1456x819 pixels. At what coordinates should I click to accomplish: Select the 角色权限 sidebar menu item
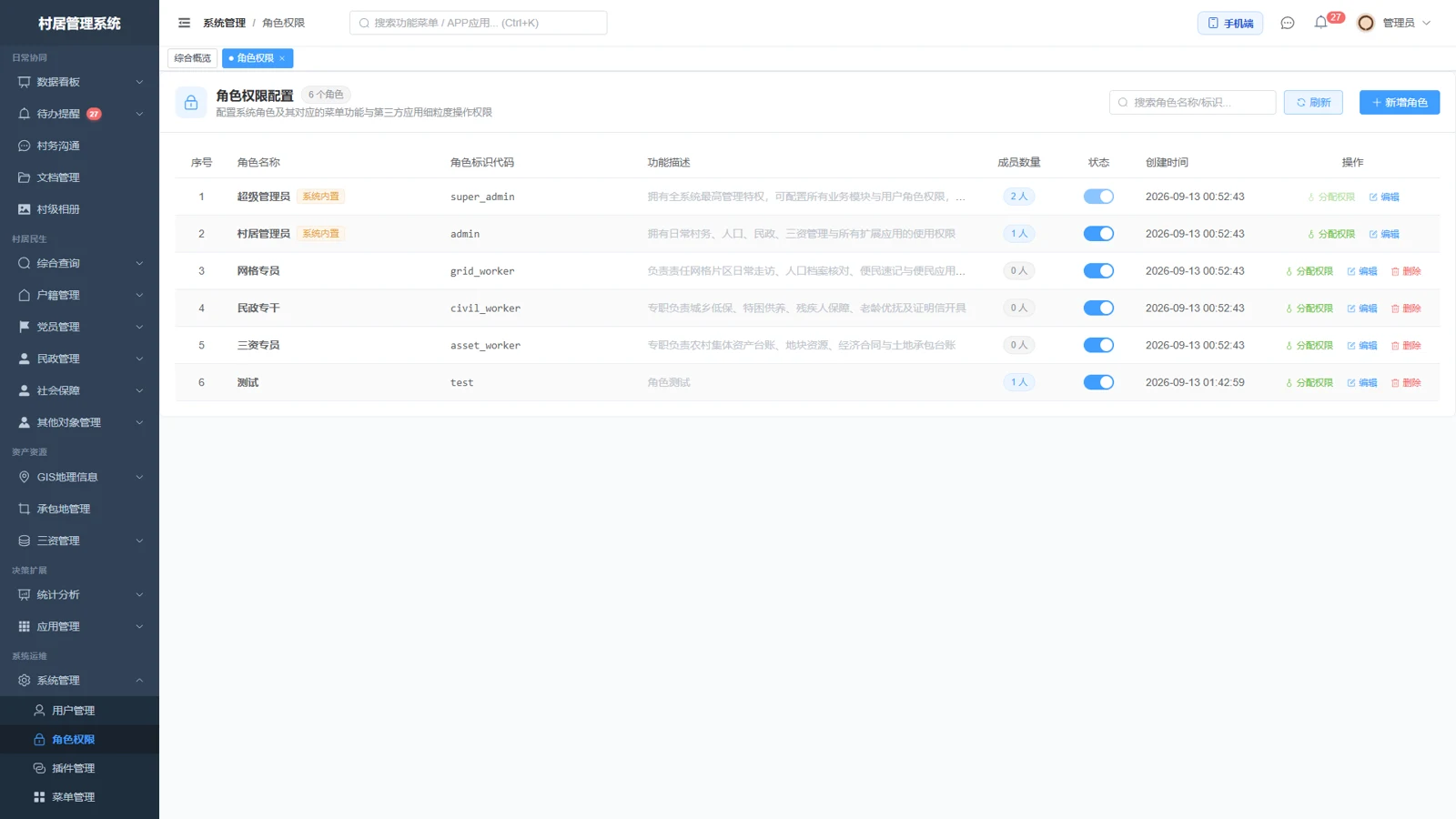point(80,740)
